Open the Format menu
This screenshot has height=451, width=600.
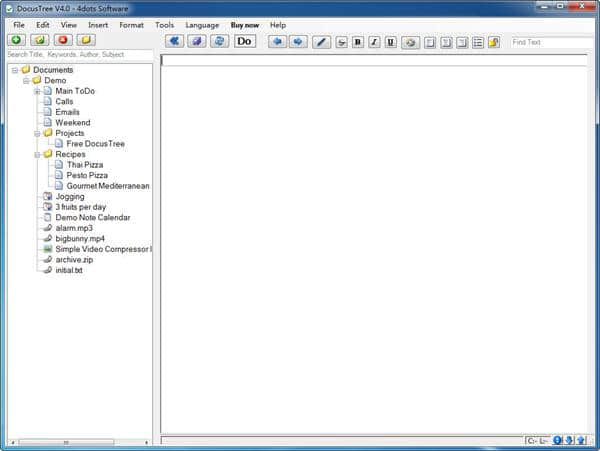click(x=131, y=24)
